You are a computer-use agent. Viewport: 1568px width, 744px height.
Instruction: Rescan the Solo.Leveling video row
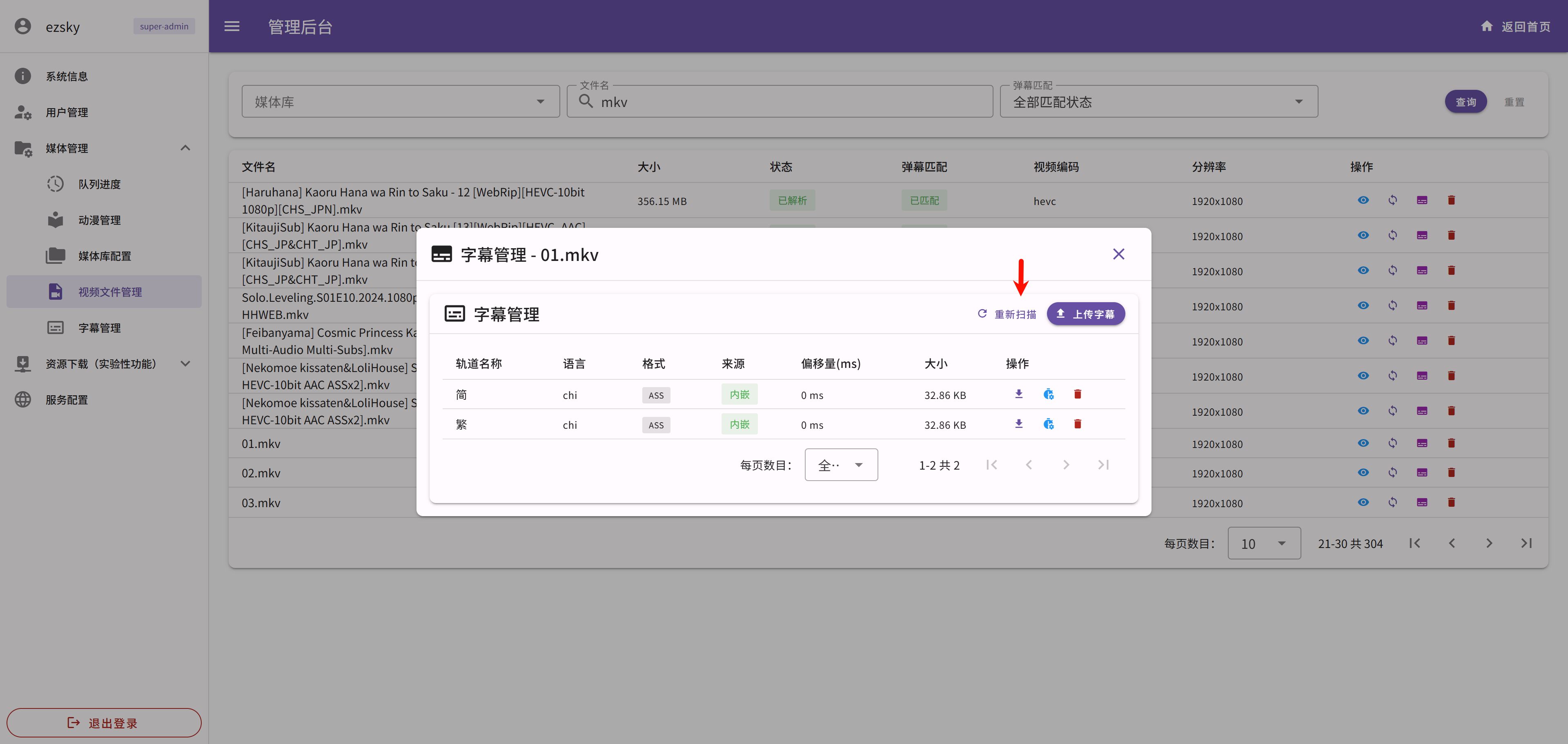(x=1393, y=305)
